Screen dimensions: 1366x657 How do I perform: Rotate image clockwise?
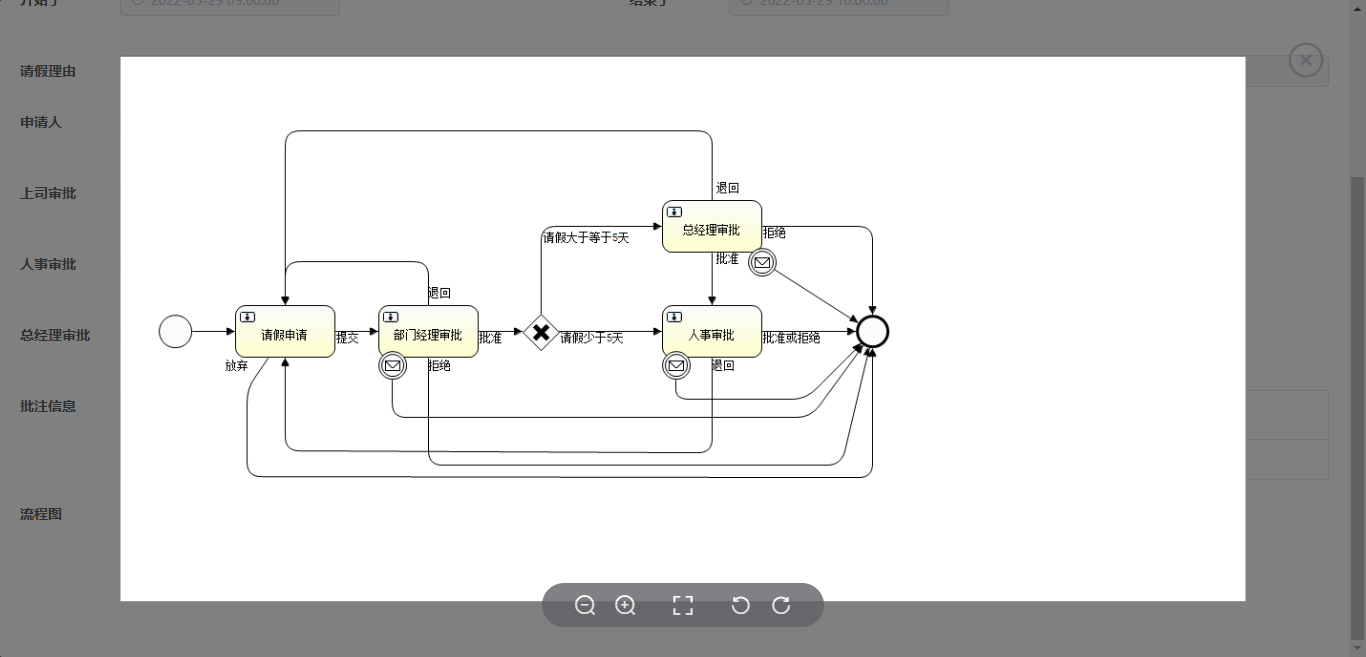781,605
